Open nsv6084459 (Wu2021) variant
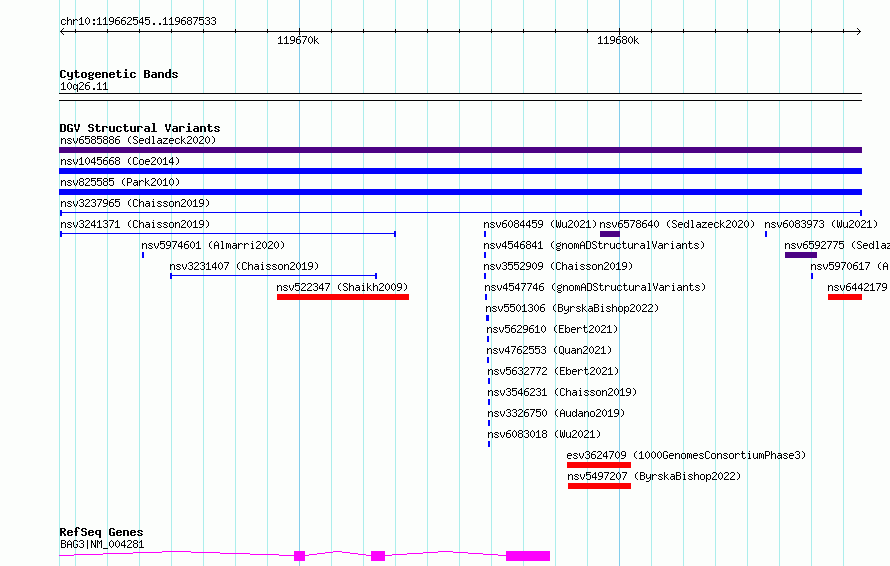The width and height of the screenshot is (890, 566). pos(540,224)
